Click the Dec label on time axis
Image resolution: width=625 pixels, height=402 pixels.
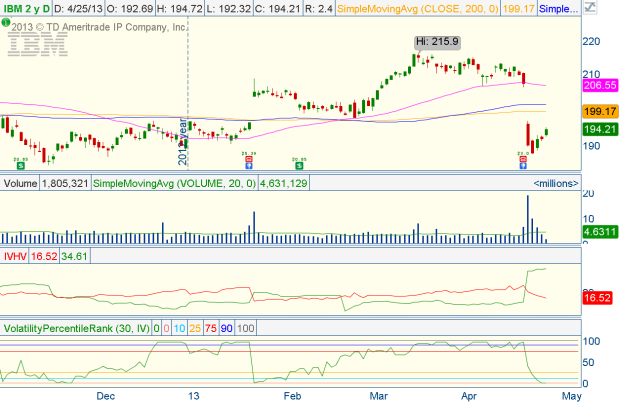click(106, 396)
